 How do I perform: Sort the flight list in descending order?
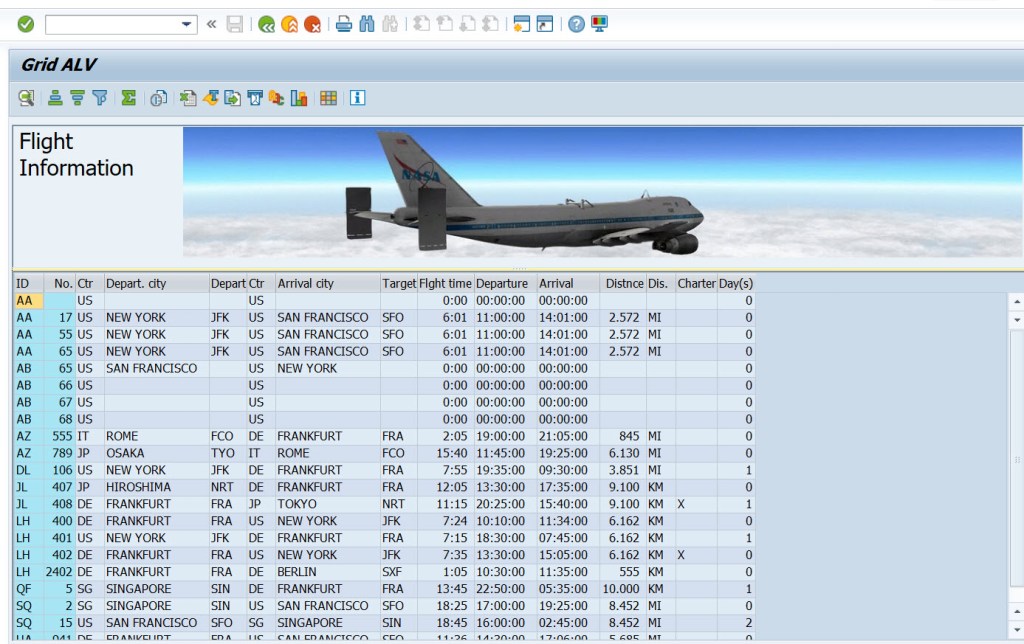click(x=78, y=97)
